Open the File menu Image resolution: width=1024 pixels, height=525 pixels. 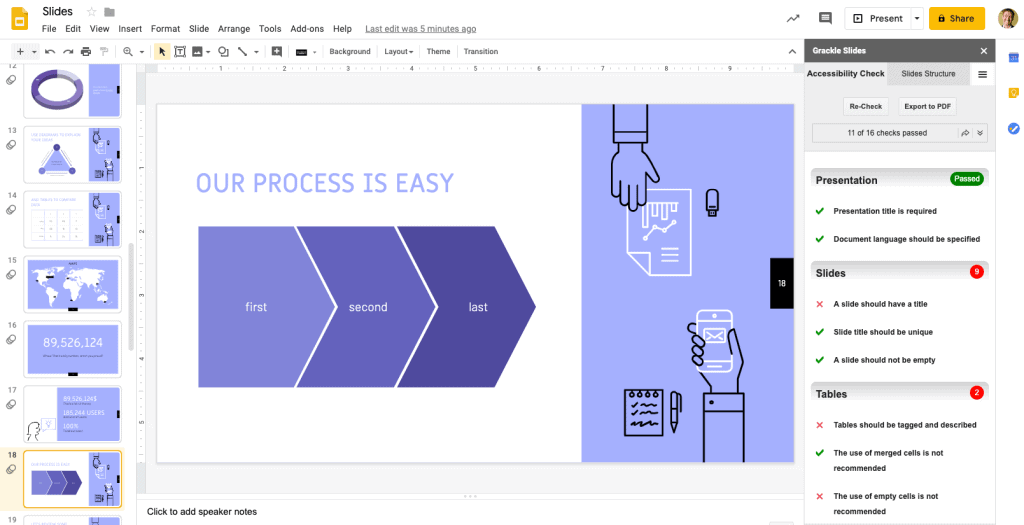[49, 29]
